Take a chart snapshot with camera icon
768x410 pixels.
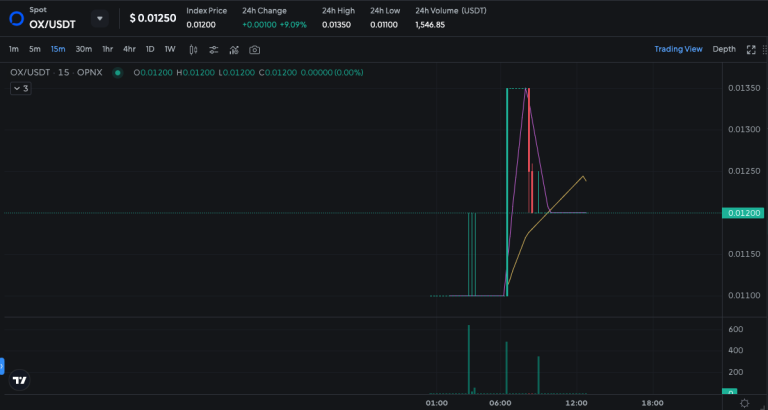click(255, 49)
